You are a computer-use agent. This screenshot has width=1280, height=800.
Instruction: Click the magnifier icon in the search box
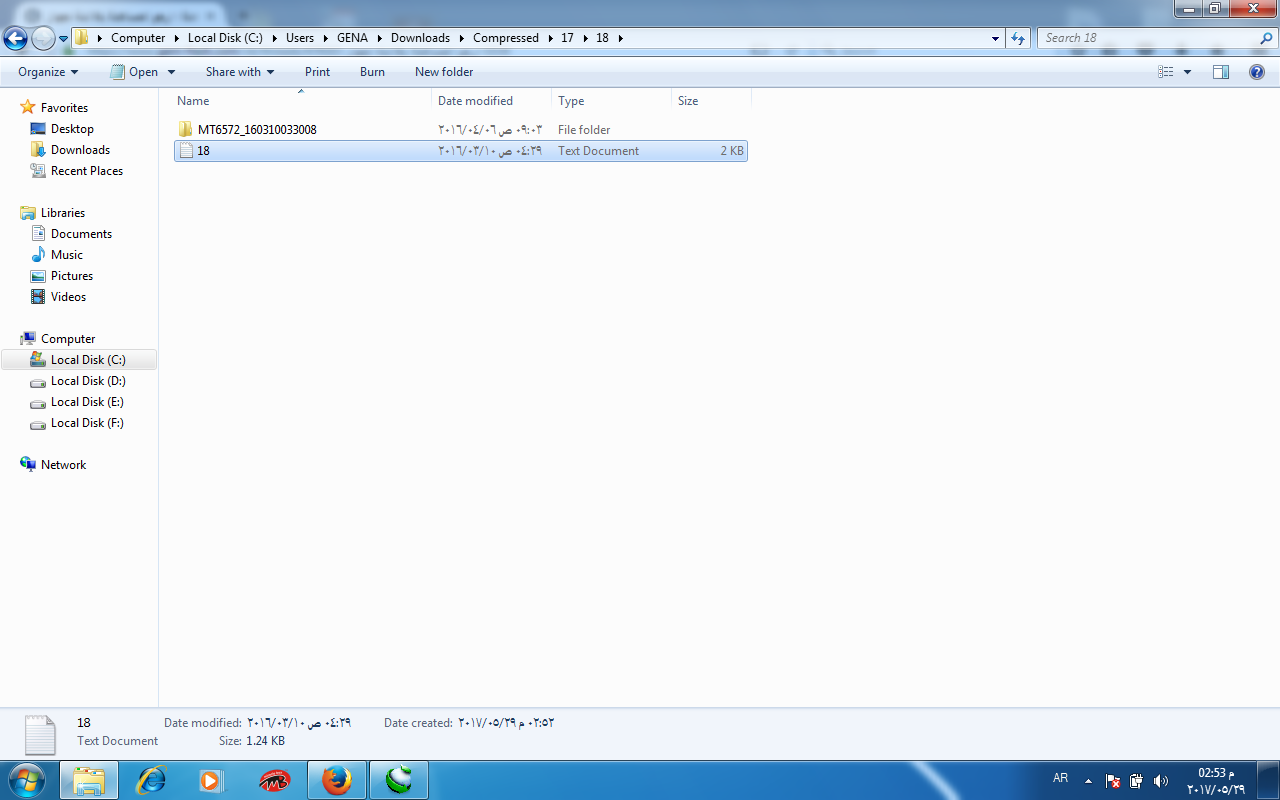point(1266,38)
